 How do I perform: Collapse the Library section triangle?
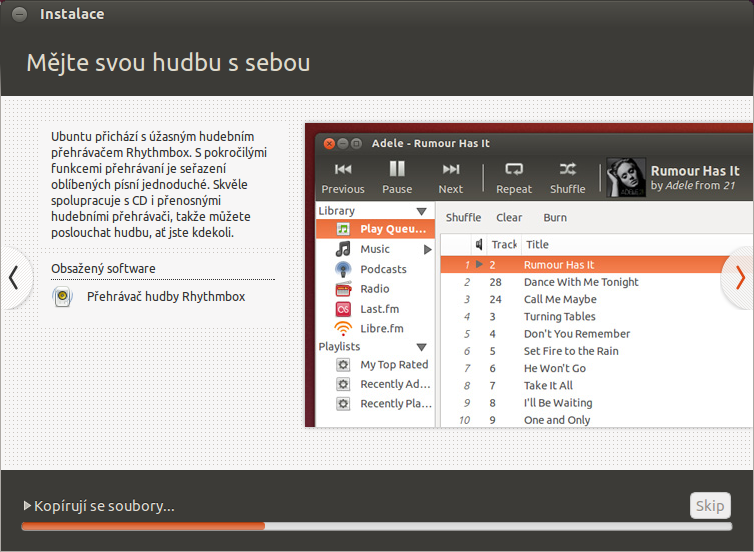(x=422, y=212)
